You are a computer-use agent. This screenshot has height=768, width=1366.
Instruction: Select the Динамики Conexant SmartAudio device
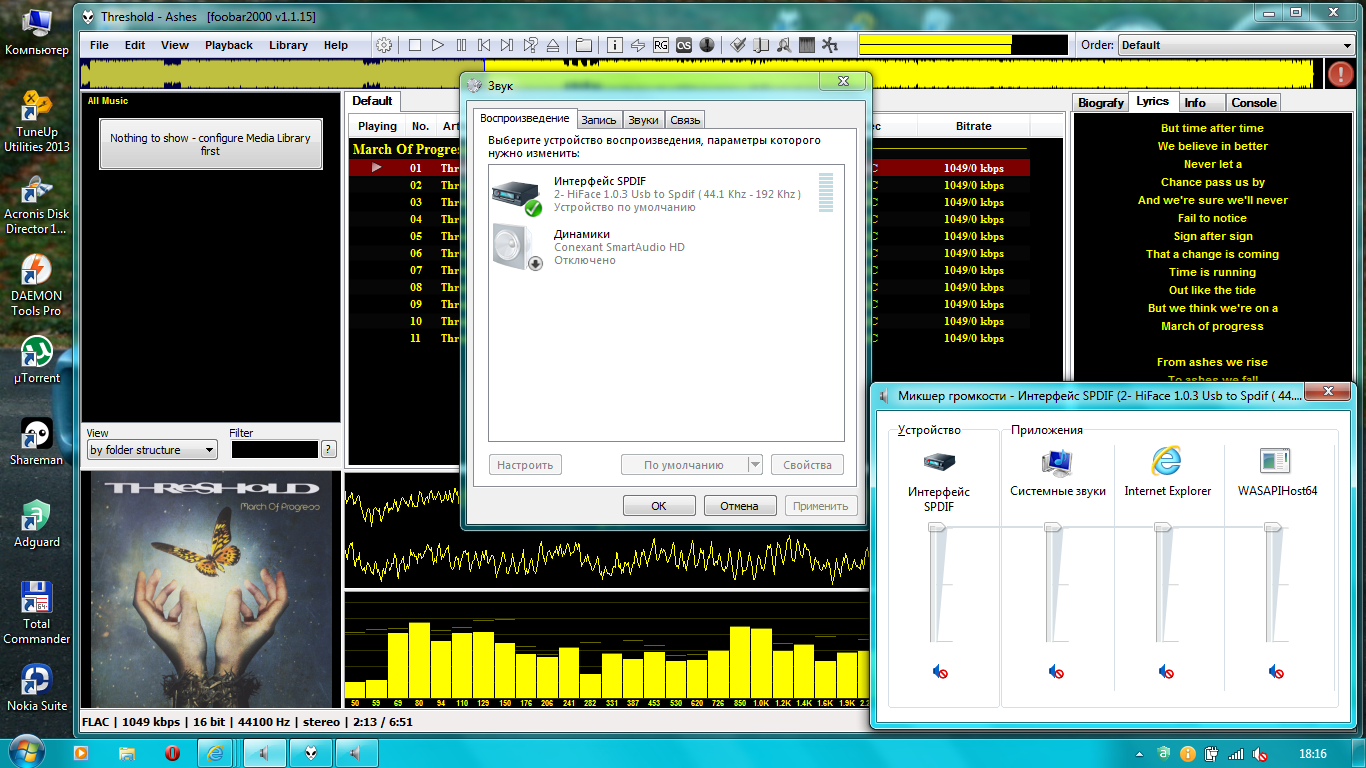[666, 247]
